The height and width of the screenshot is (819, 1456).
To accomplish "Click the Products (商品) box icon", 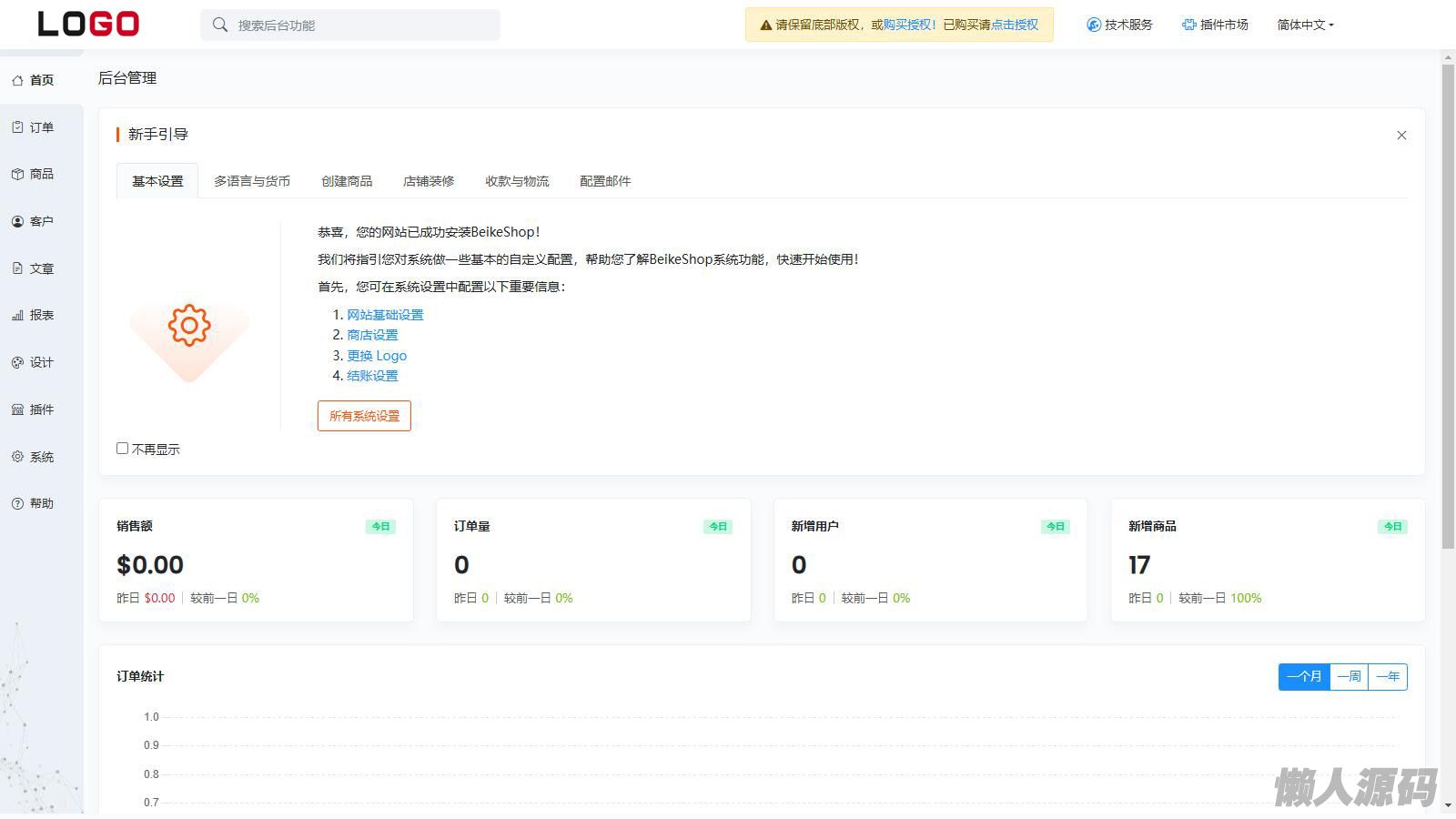I will click(x=17, y=174).
